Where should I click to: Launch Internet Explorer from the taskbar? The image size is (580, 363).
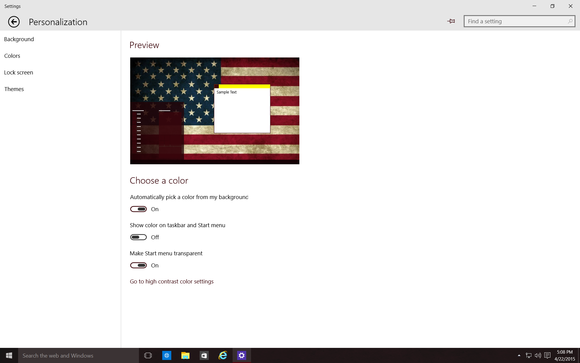[x=223, y=356]
